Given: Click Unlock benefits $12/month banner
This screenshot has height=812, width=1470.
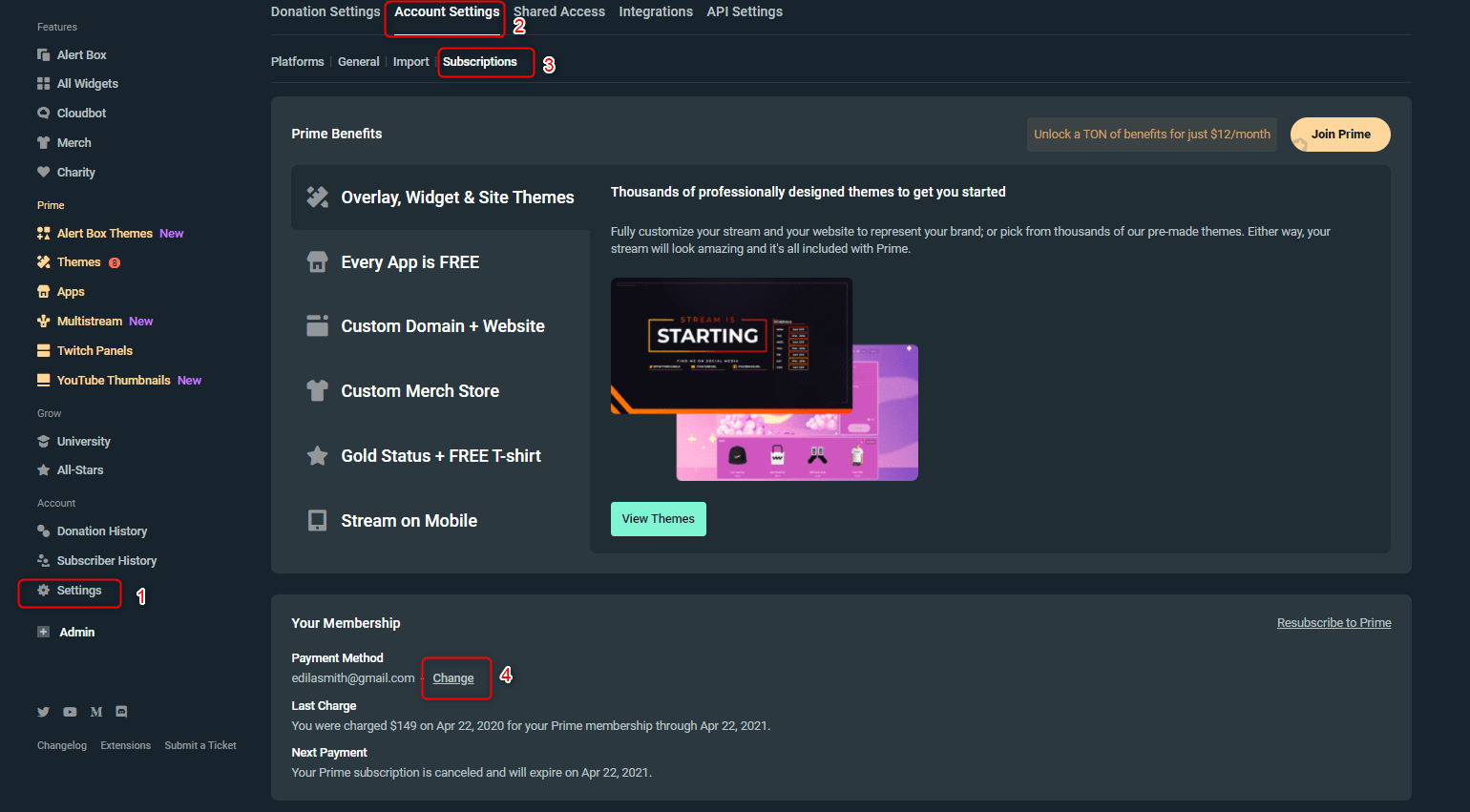Looking at the screenshot, I should (1152, 135).
